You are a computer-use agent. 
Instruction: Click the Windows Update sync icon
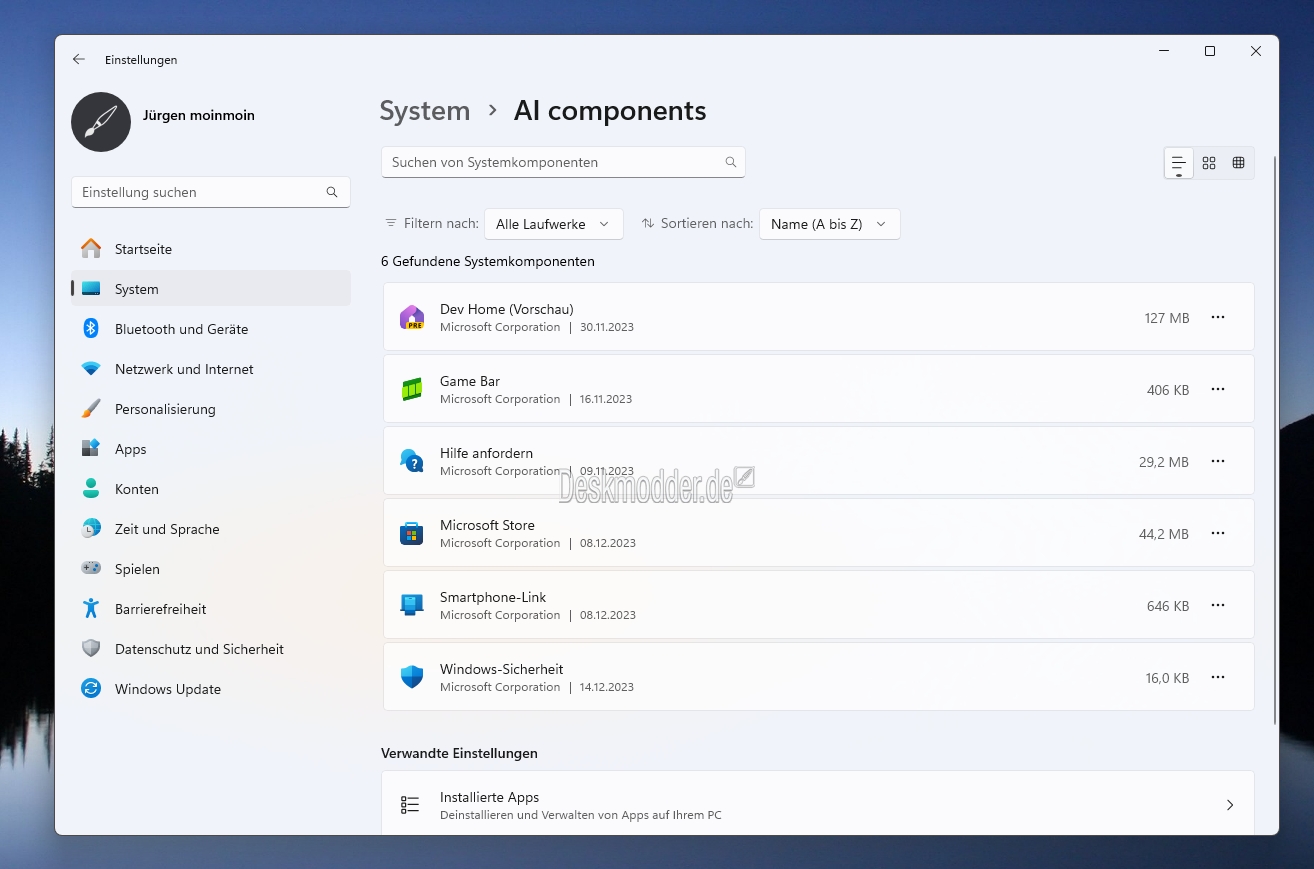pyautogui.click(x=91, y=689)
